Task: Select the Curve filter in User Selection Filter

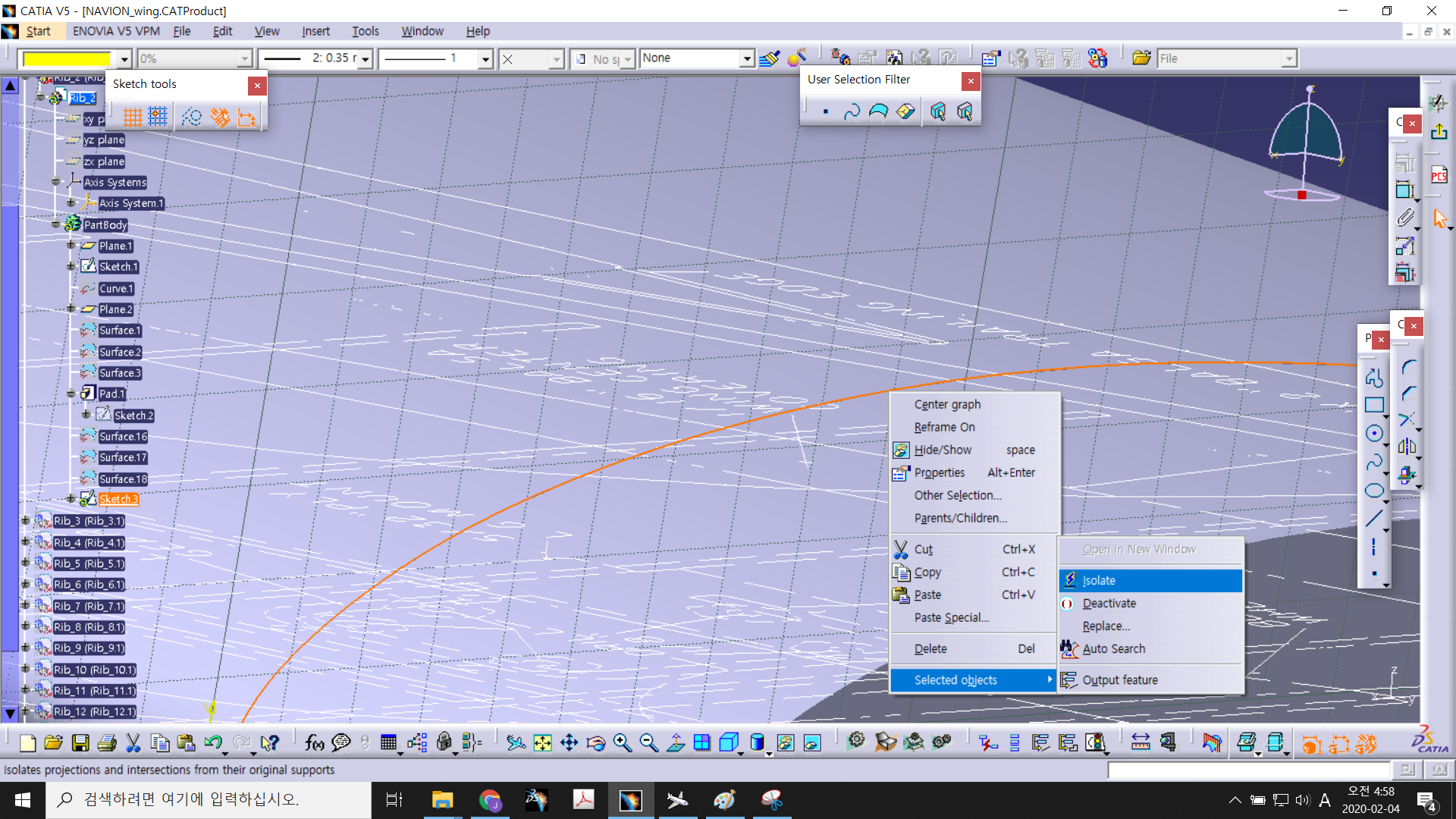Action: click(x=852, y=112)
